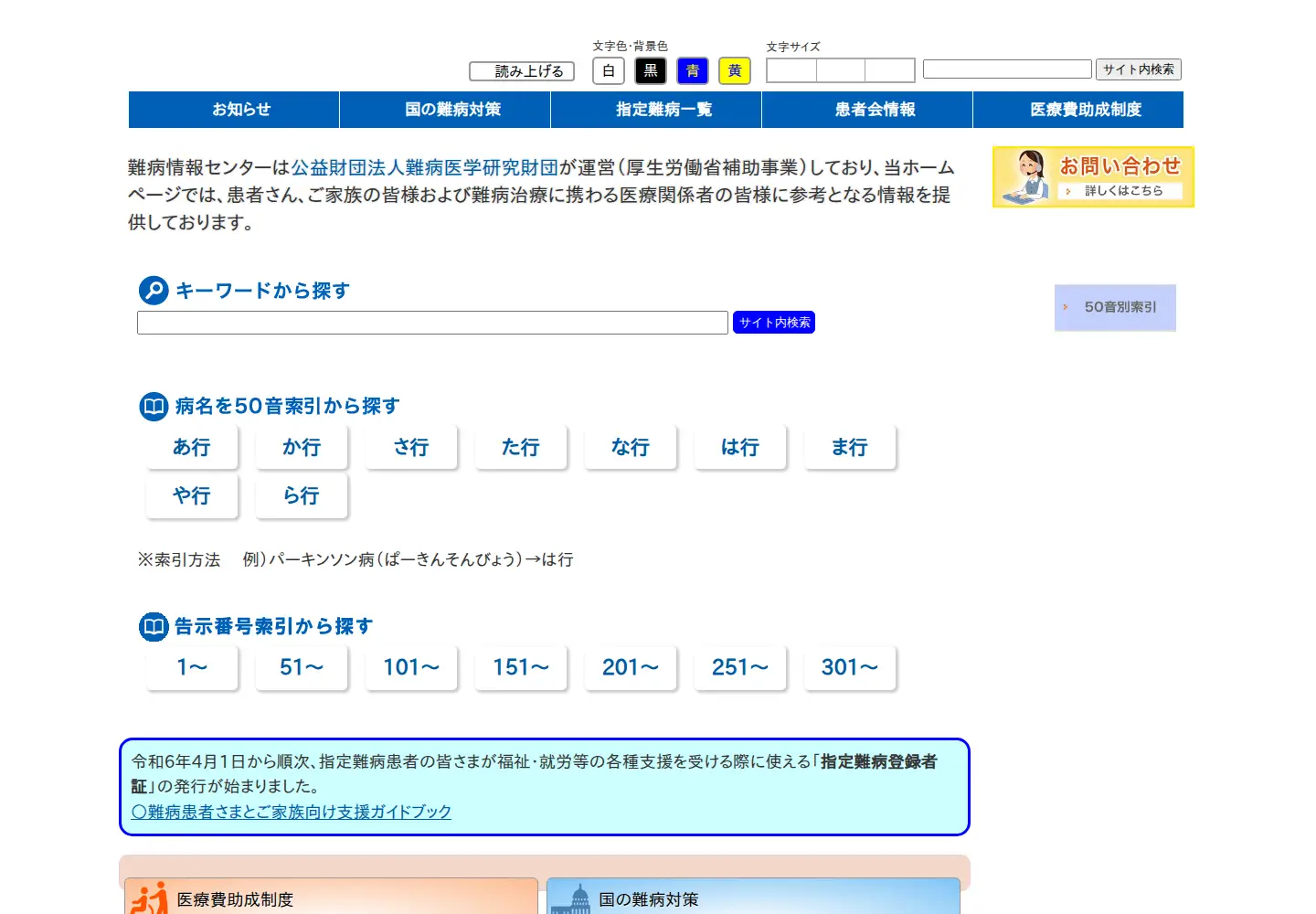Jump to 50音別索引 side link
This screenshot has width=1316, height=914.
tap(1115, 307)
